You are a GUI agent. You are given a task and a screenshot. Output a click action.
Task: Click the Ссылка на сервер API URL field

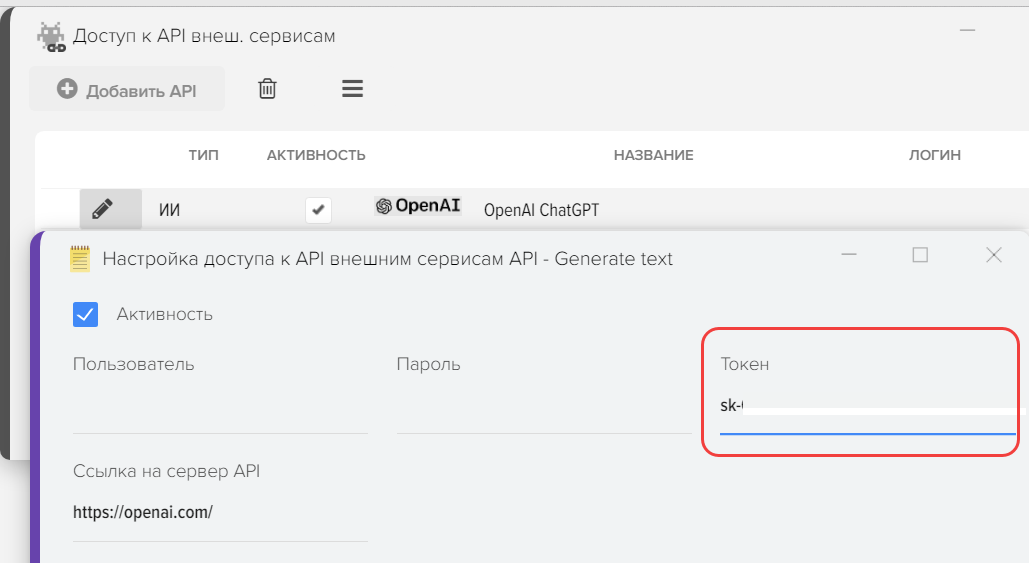[x=220, y=512]
